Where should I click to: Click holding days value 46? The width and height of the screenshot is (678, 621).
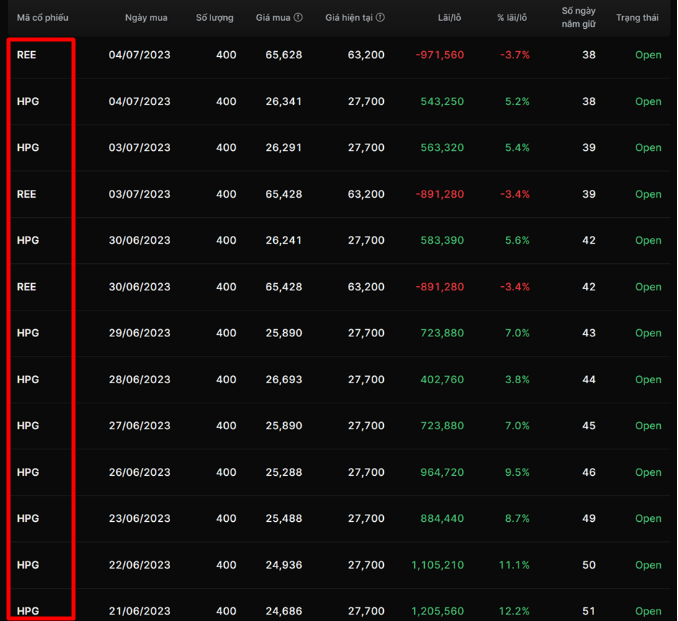click(x=589, y=472)
